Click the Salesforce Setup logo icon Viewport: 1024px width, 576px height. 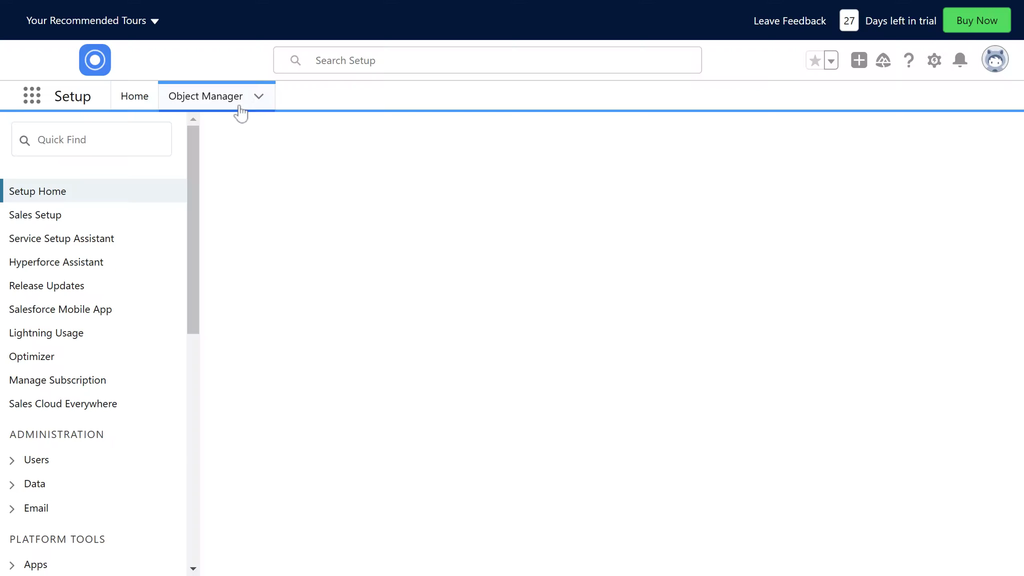[x=95, y=60]
